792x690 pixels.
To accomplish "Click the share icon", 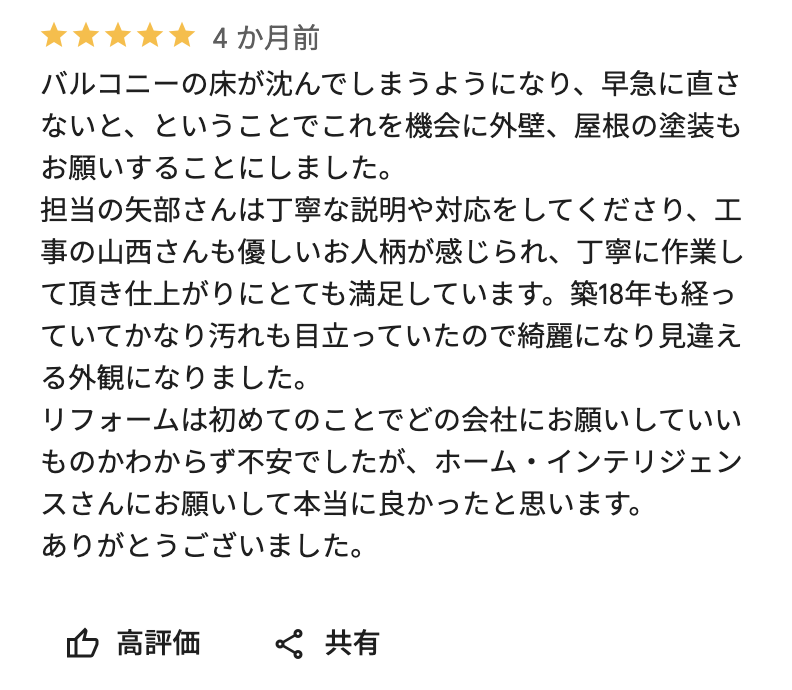I will [x=289, y=644].
